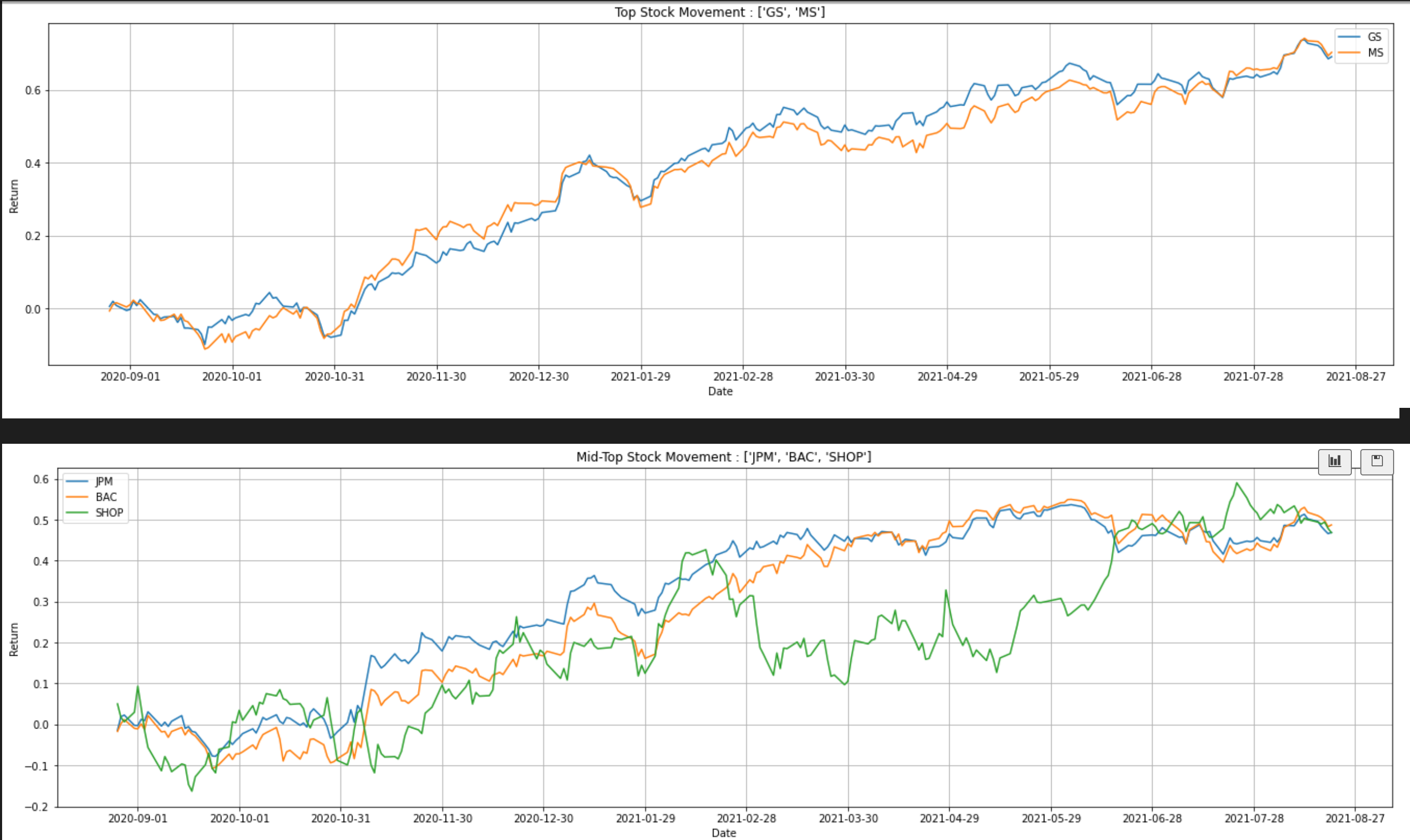Image resolution: width=1410 pixels, height=840 pixels.
Task: Select BAC entry in the bottom chart legend
Action: point(91,497)
